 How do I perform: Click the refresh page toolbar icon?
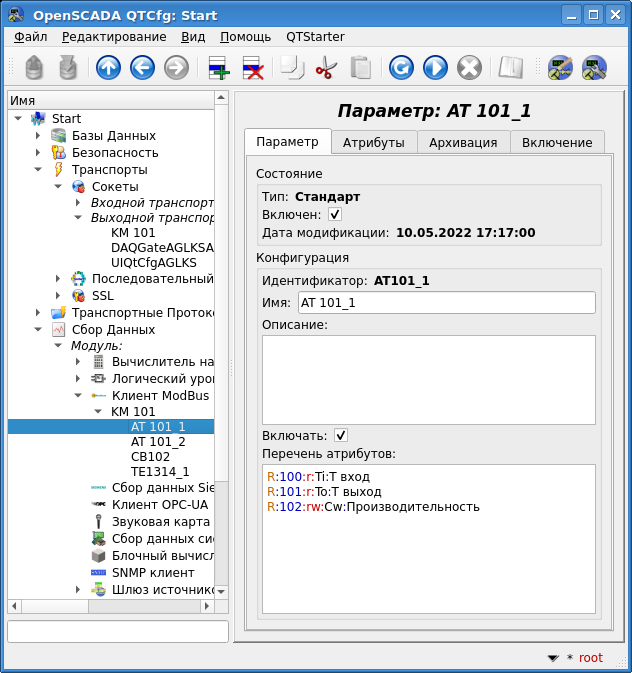click(x=401, y=67)
